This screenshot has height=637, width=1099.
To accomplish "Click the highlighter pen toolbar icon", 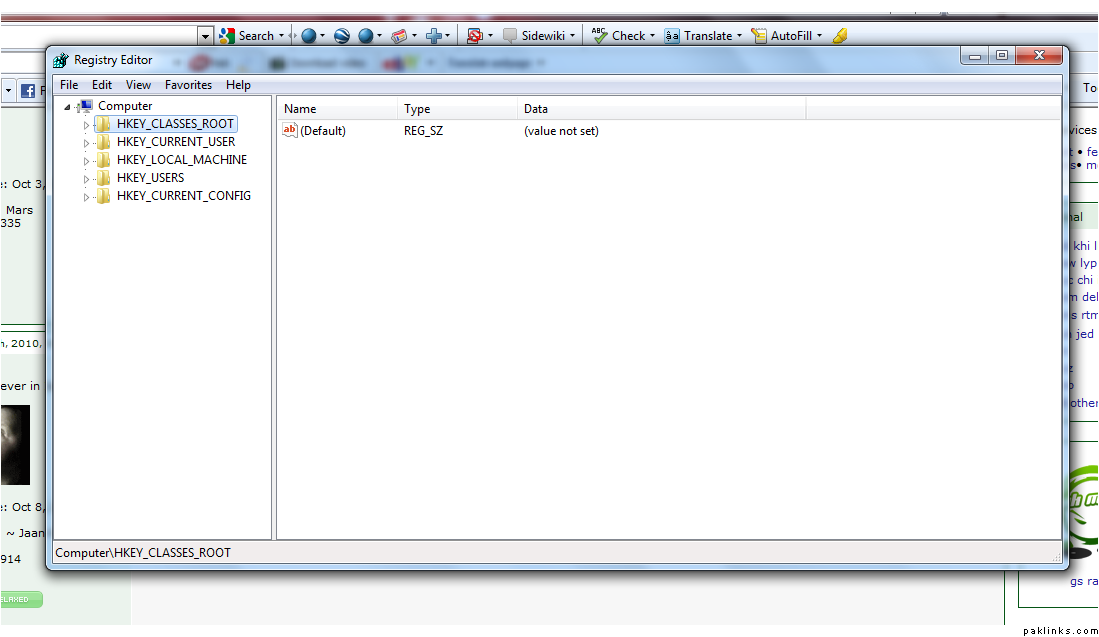I will tap(840, 36).
